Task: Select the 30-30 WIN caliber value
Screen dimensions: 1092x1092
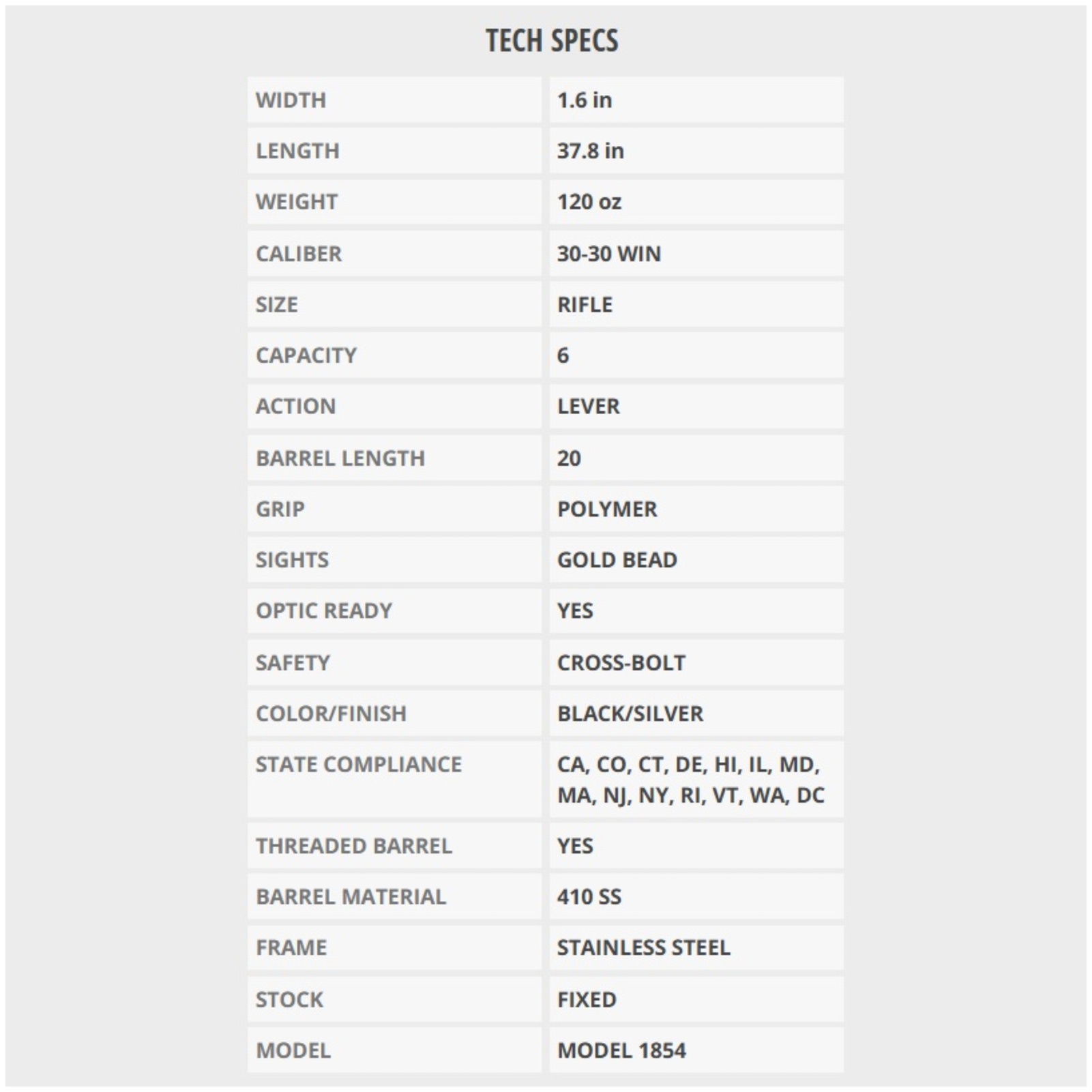Action: (609, 254)
